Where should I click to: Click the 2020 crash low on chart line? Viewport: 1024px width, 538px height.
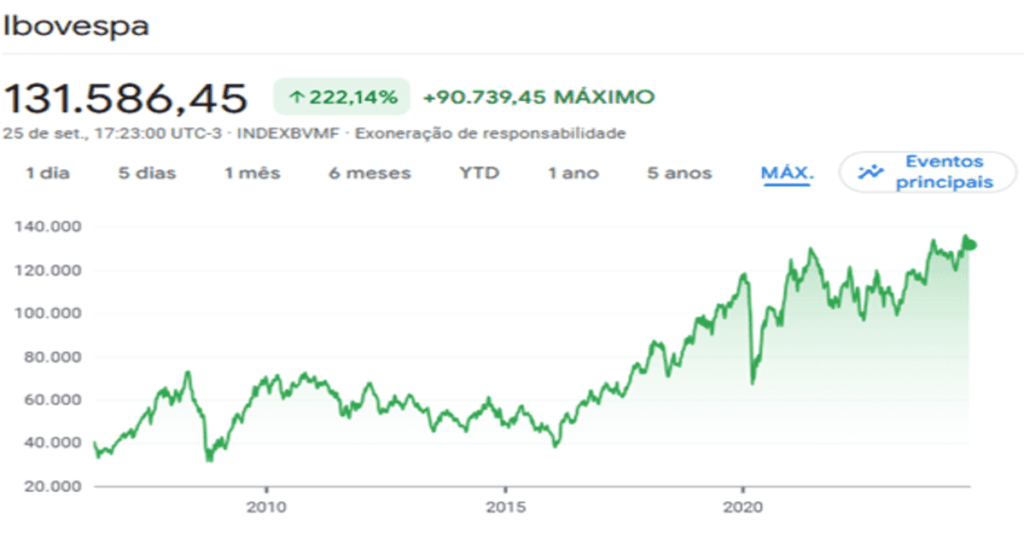[x=752, y=382]
